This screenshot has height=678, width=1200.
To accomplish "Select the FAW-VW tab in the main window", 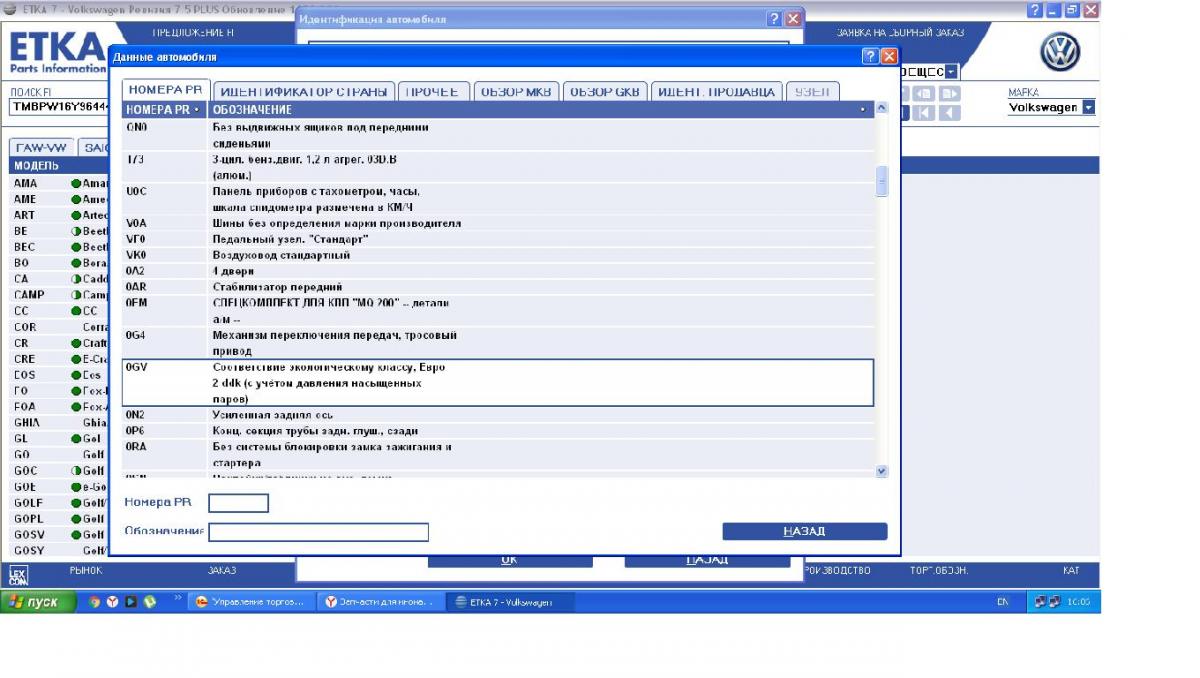I will [x=42, y=147].
